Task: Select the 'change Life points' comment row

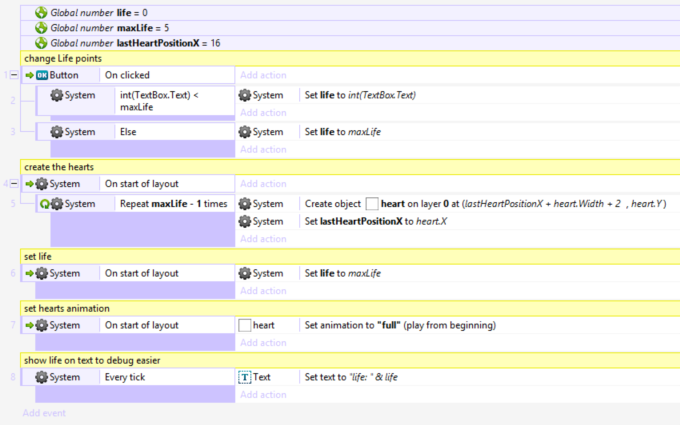Action: pyautogui.click(x=350, y=59)
